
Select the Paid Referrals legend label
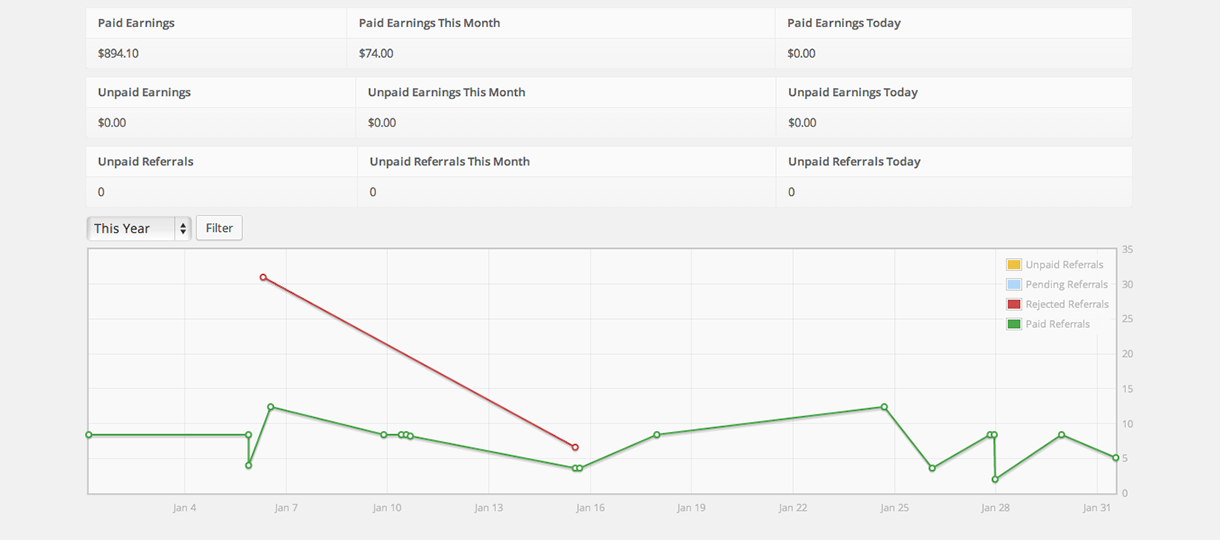coord(1057,324)
